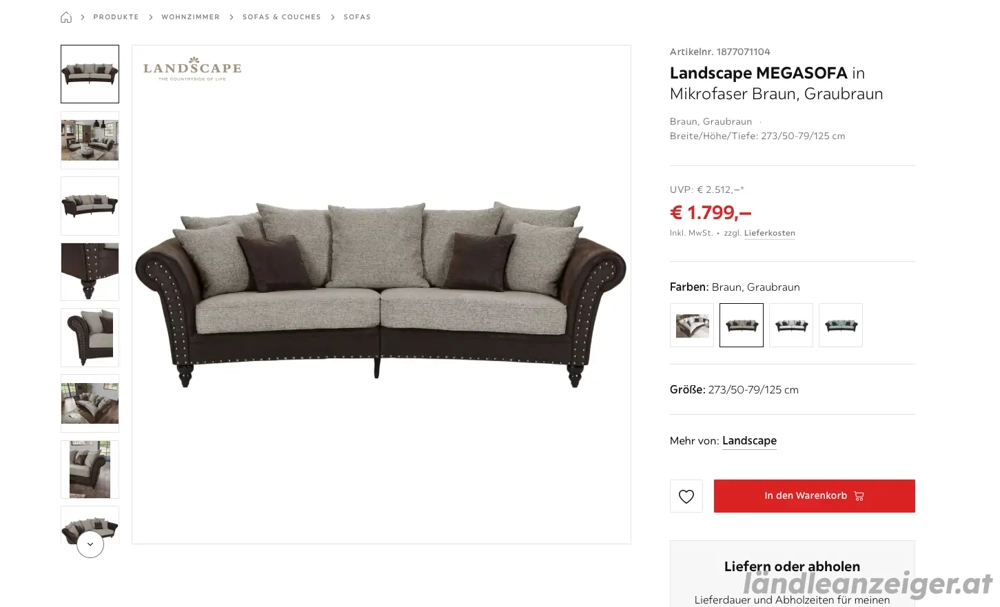1000x607 pixels.
Task: Show sofa leg detail thumbnail
Action: (90, 272)
